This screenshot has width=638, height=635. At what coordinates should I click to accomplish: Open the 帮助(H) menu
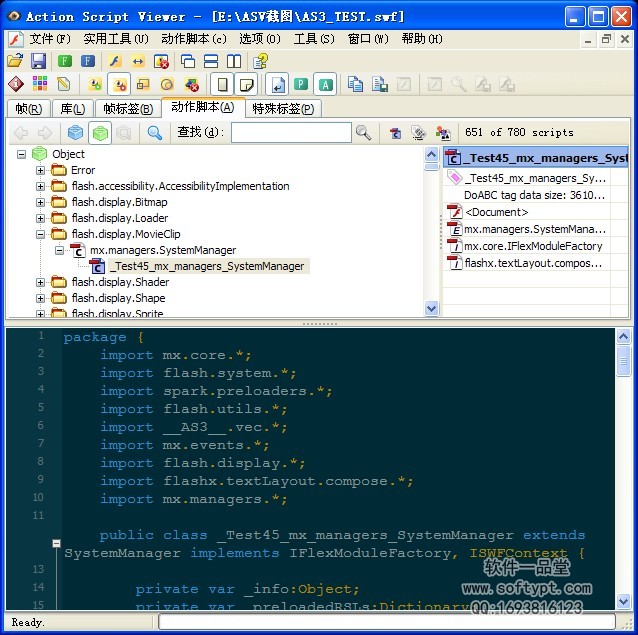(x=422, y=39)
